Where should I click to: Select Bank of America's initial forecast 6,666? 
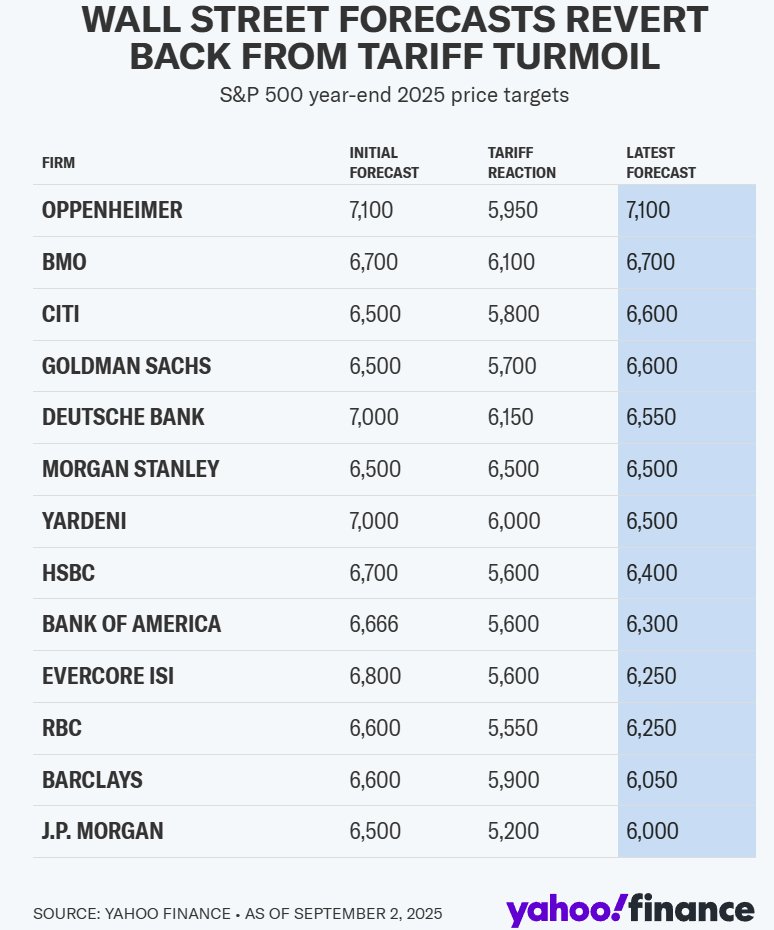pyautogui.click(x=373, y=624)
